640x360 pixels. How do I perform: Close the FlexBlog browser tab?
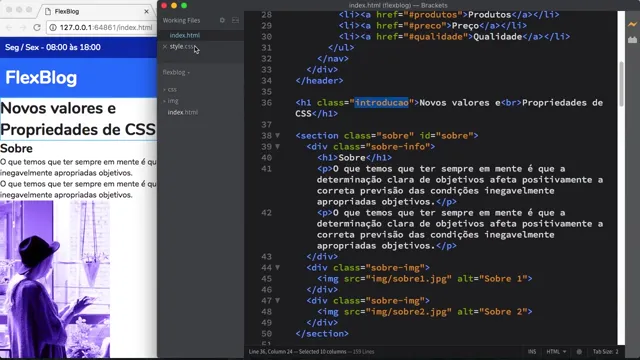pos(147,11)
